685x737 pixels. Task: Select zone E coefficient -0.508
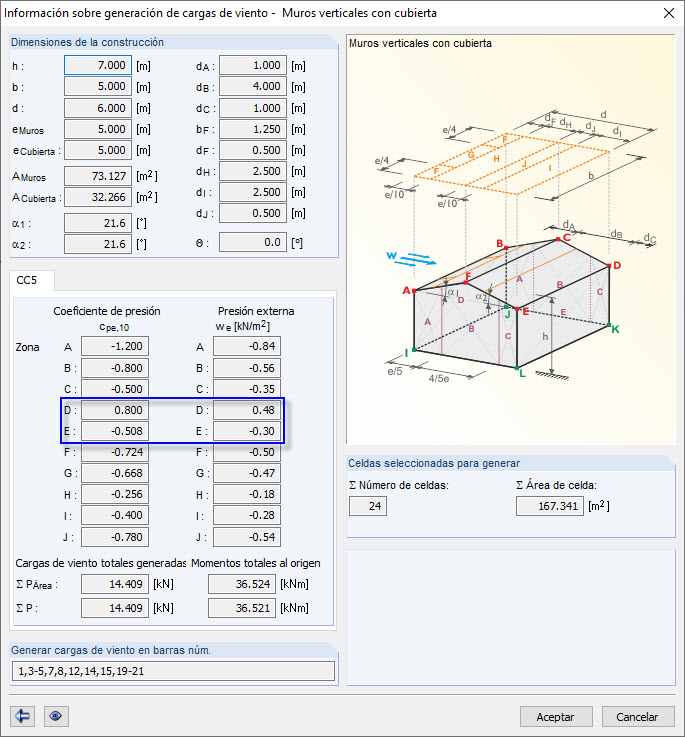115,431
